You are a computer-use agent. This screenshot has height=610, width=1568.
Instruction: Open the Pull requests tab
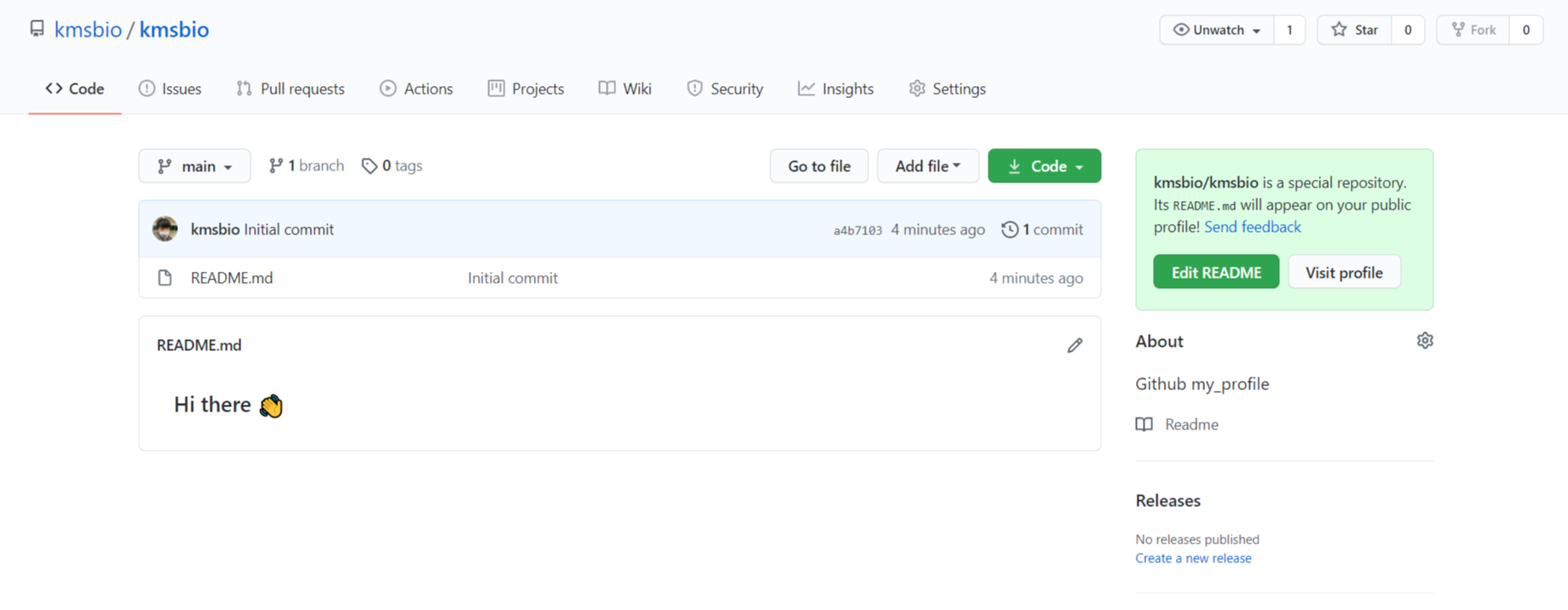tap(291, 89)
